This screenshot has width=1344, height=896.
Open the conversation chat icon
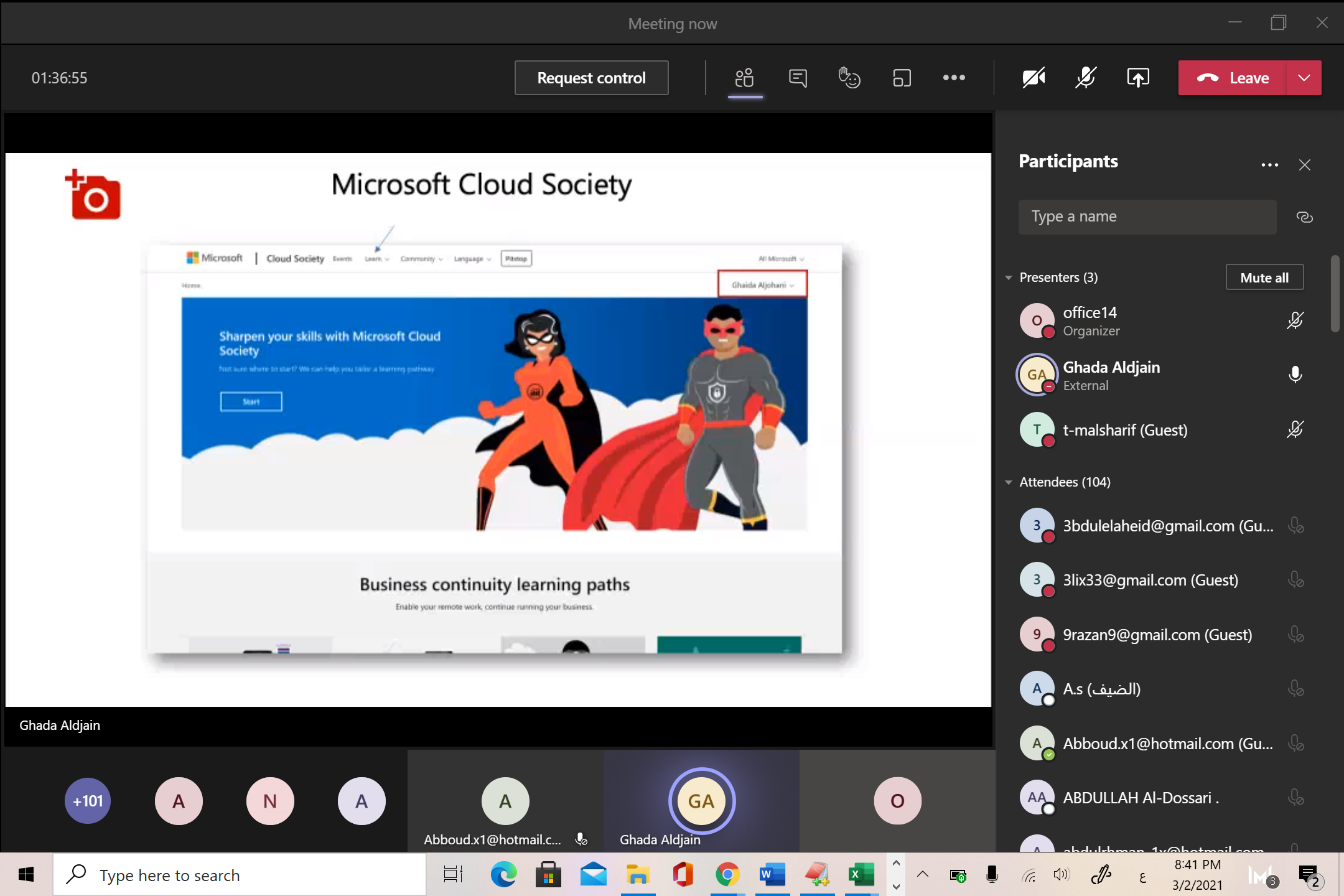pos(797,78)
